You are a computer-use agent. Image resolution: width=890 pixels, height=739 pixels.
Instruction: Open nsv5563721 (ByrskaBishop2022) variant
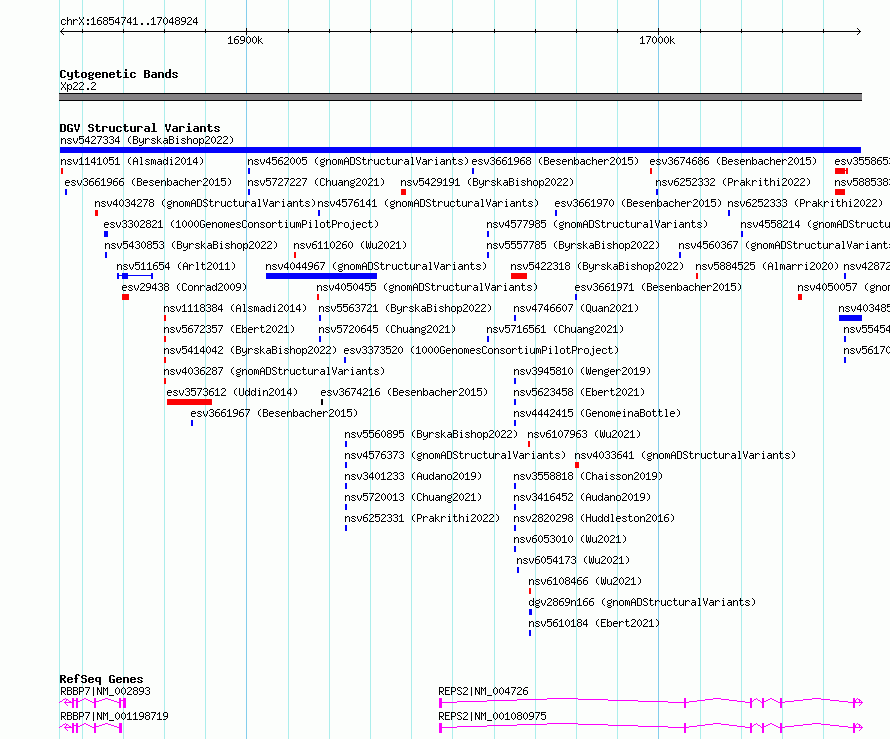[405, 308]
